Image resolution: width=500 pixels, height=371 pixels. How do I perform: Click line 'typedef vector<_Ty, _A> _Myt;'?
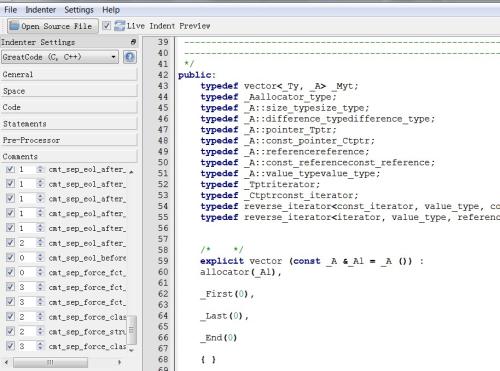(279, 86)
